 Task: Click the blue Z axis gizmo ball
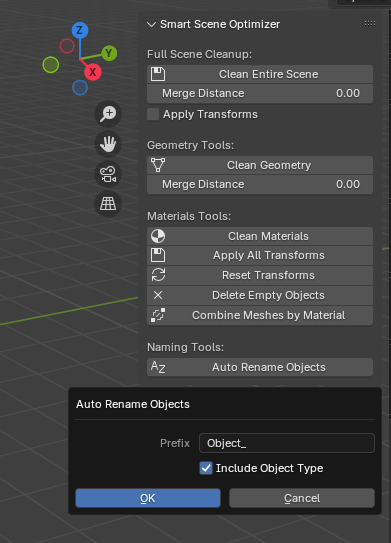coord(80,30)
